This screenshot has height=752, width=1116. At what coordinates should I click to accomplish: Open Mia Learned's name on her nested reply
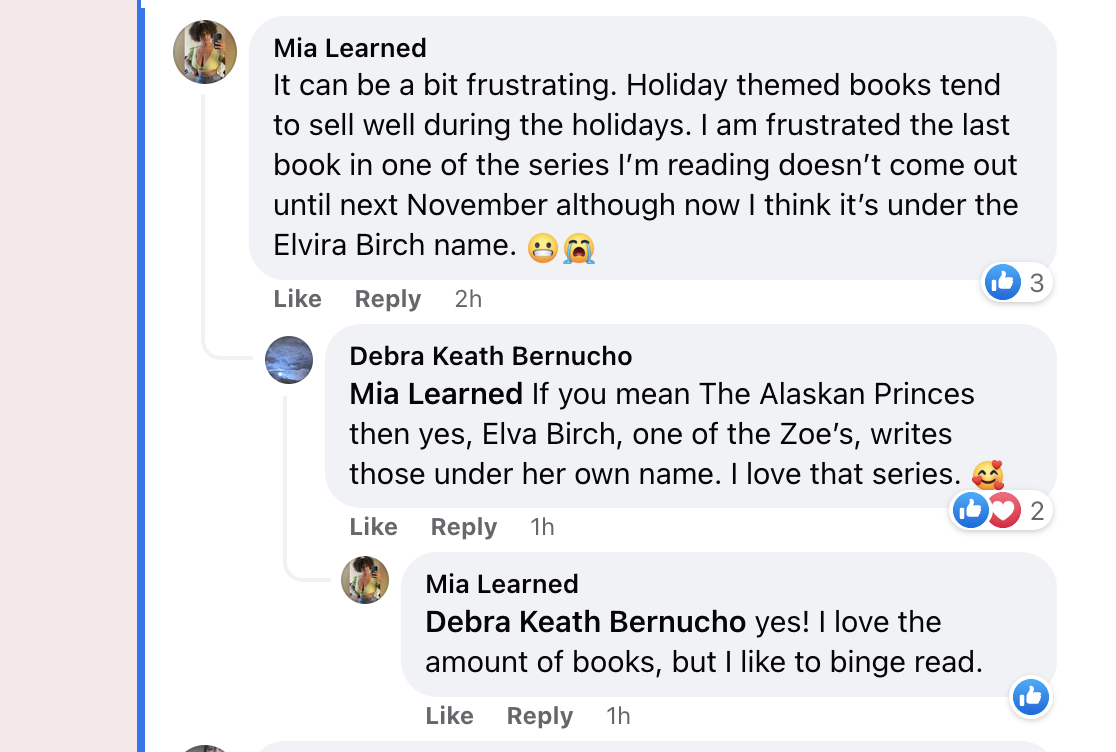pyautogui.click(x=502, y=584)
